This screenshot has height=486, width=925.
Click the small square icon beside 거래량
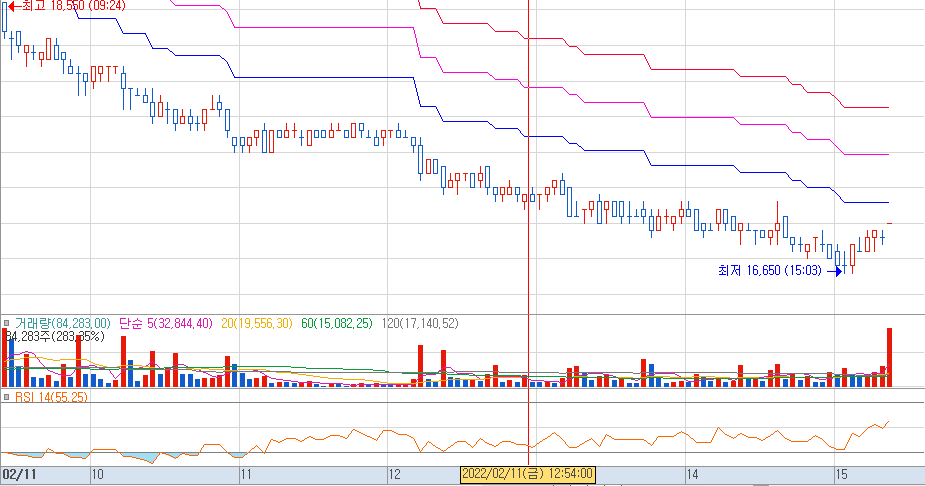6,323
